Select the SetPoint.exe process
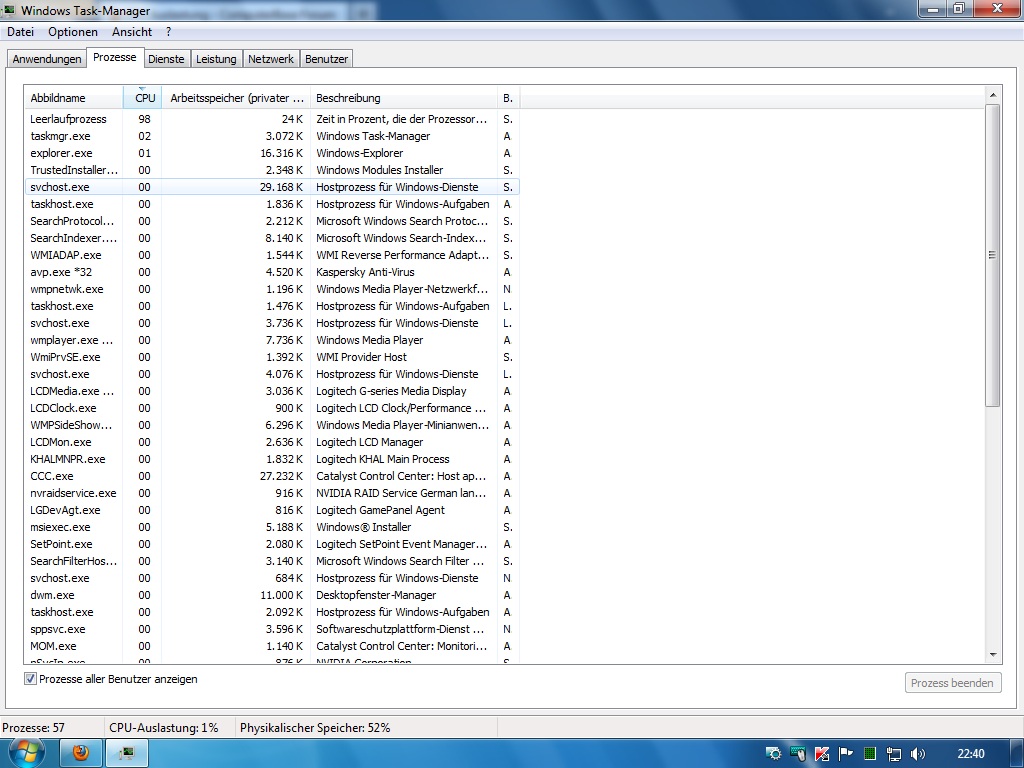The height and width of the screenshot is (768, 1024). pyautogui.click(x=272, y=544)
